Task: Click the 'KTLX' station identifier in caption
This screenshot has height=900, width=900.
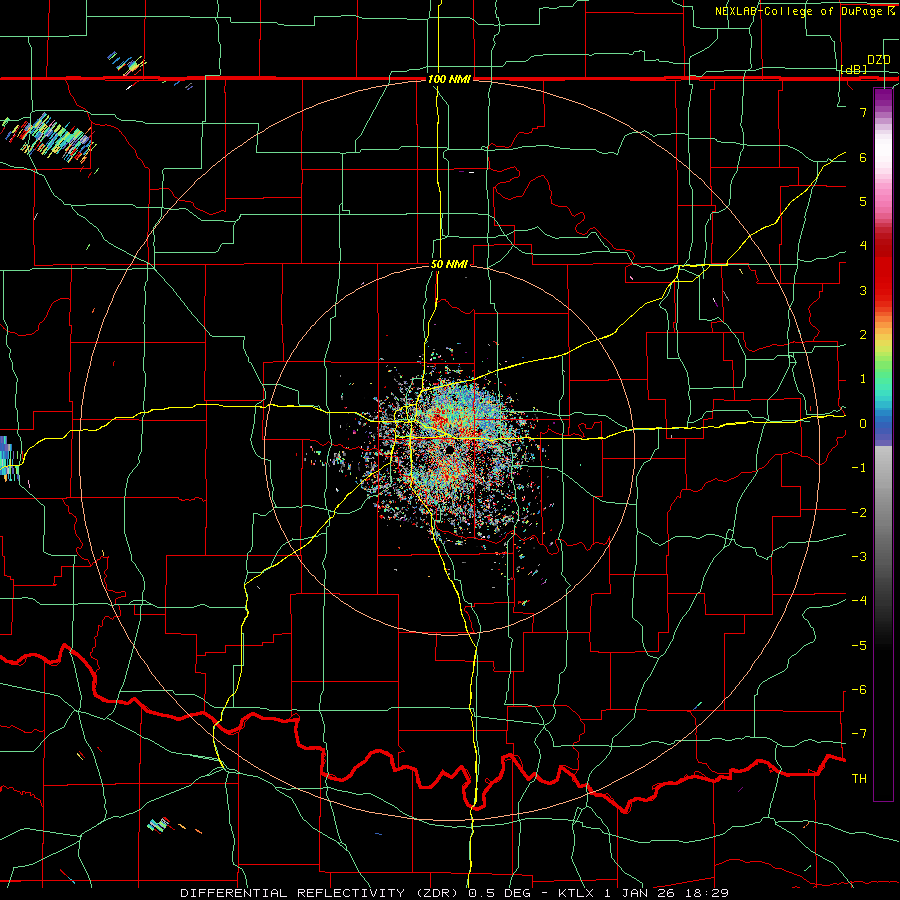Action: 576,893
